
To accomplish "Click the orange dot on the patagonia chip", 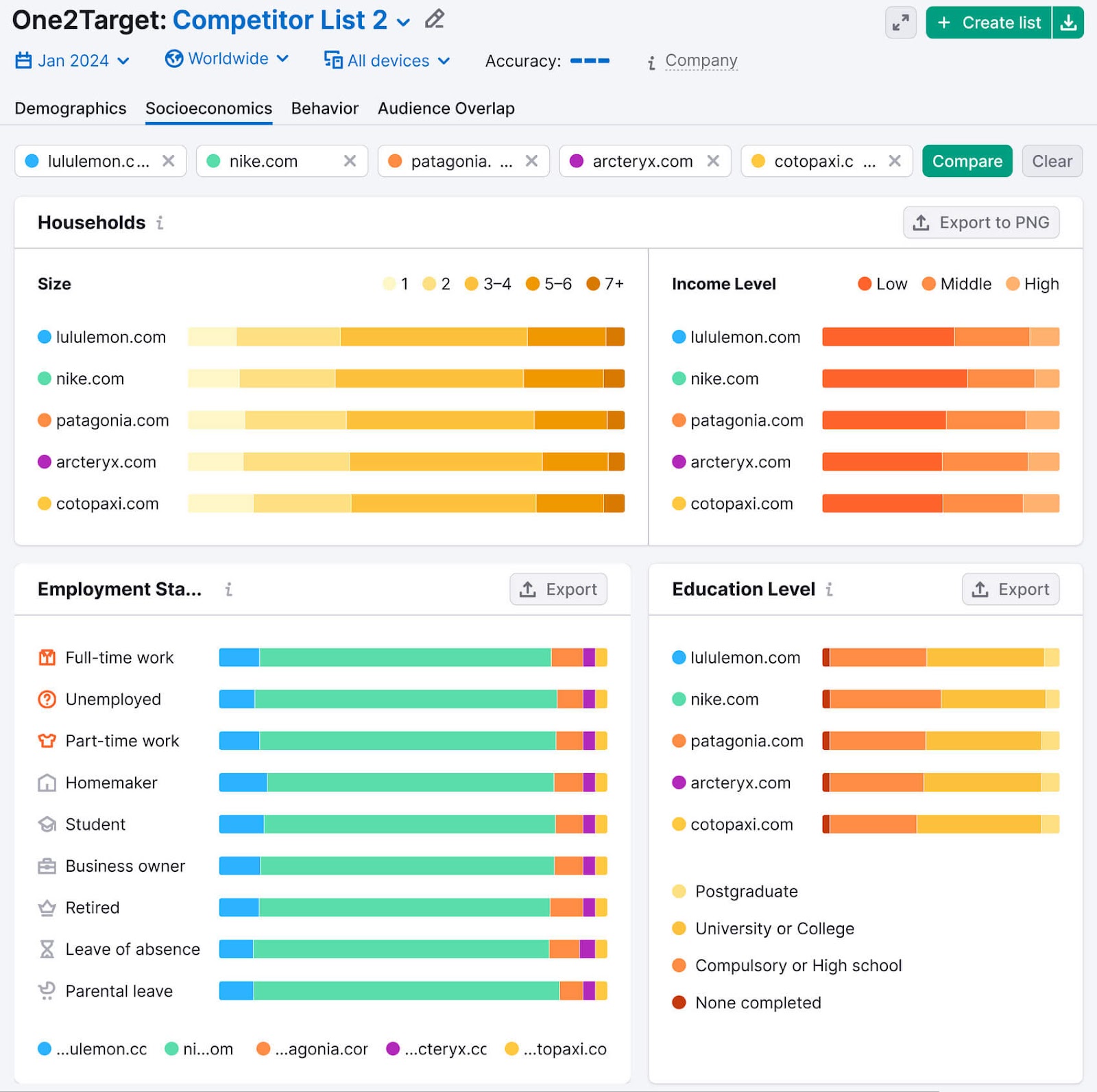I will tap(395, 161).
